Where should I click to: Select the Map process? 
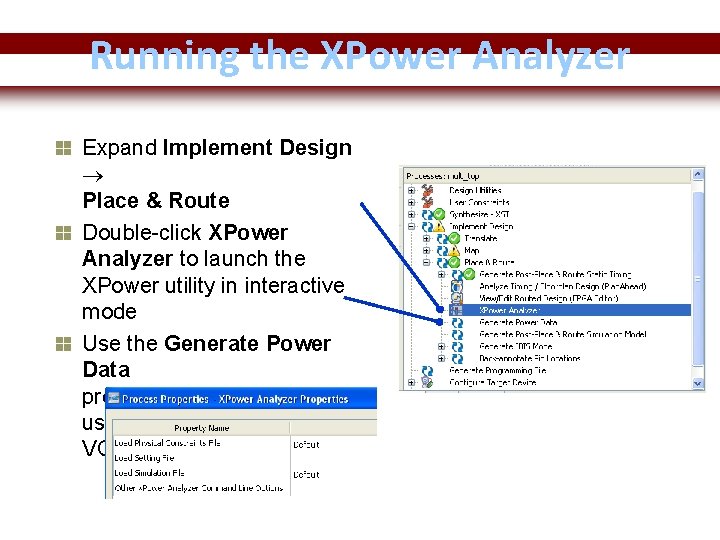pos(472,250)
